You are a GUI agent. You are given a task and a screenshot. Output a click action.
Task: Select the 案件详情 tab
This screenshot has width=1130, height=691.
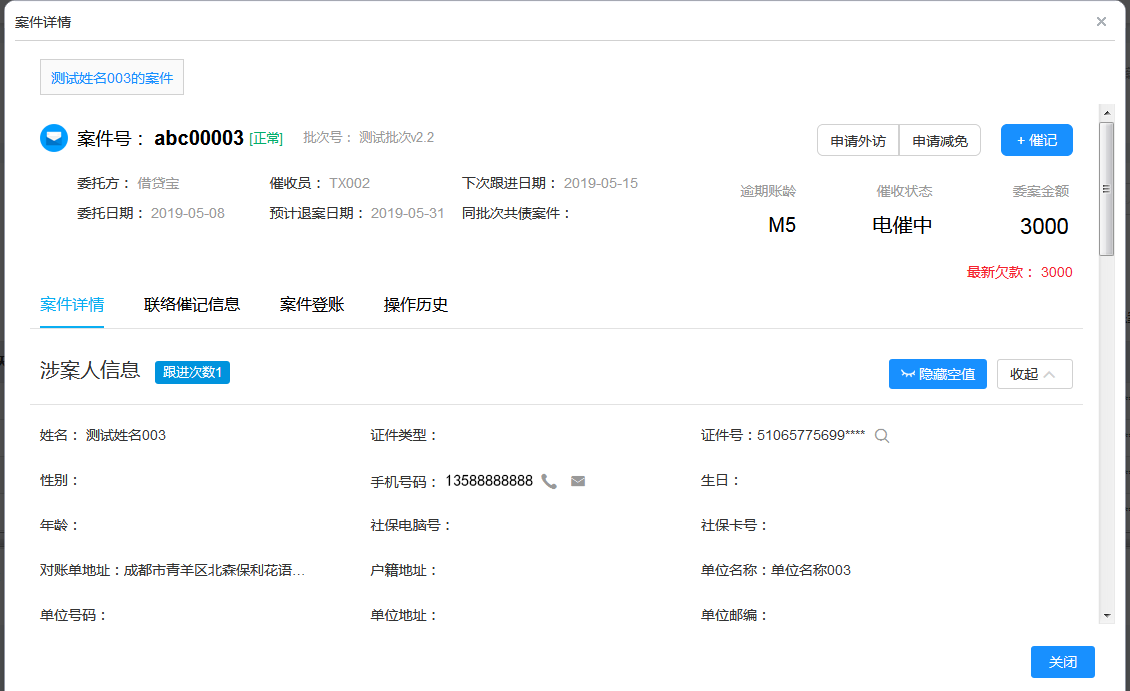point(72,305)
